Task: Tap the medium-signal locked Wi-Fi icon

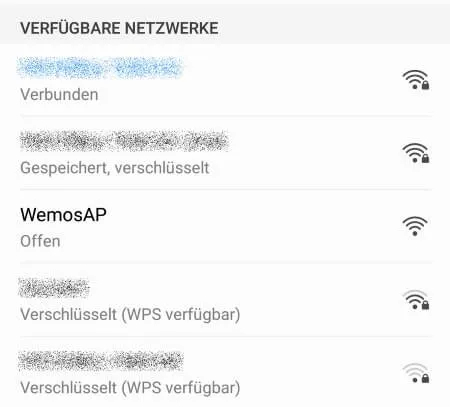Action: (415, 300)
